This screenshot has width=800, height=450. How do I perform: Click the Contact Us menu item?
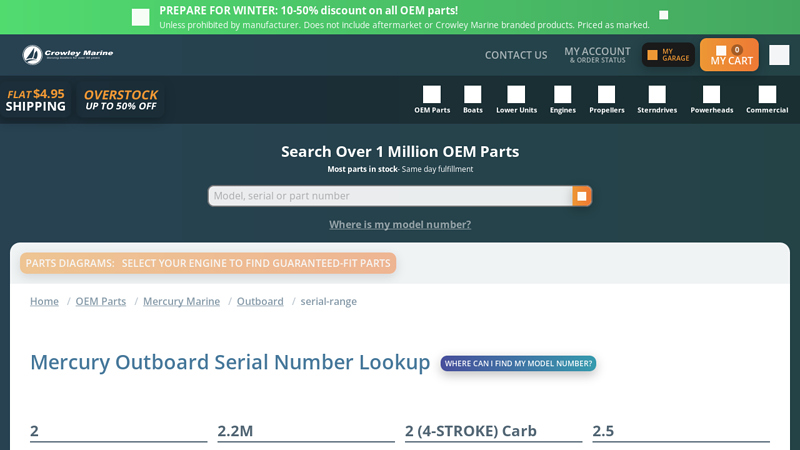pos(516,55)
